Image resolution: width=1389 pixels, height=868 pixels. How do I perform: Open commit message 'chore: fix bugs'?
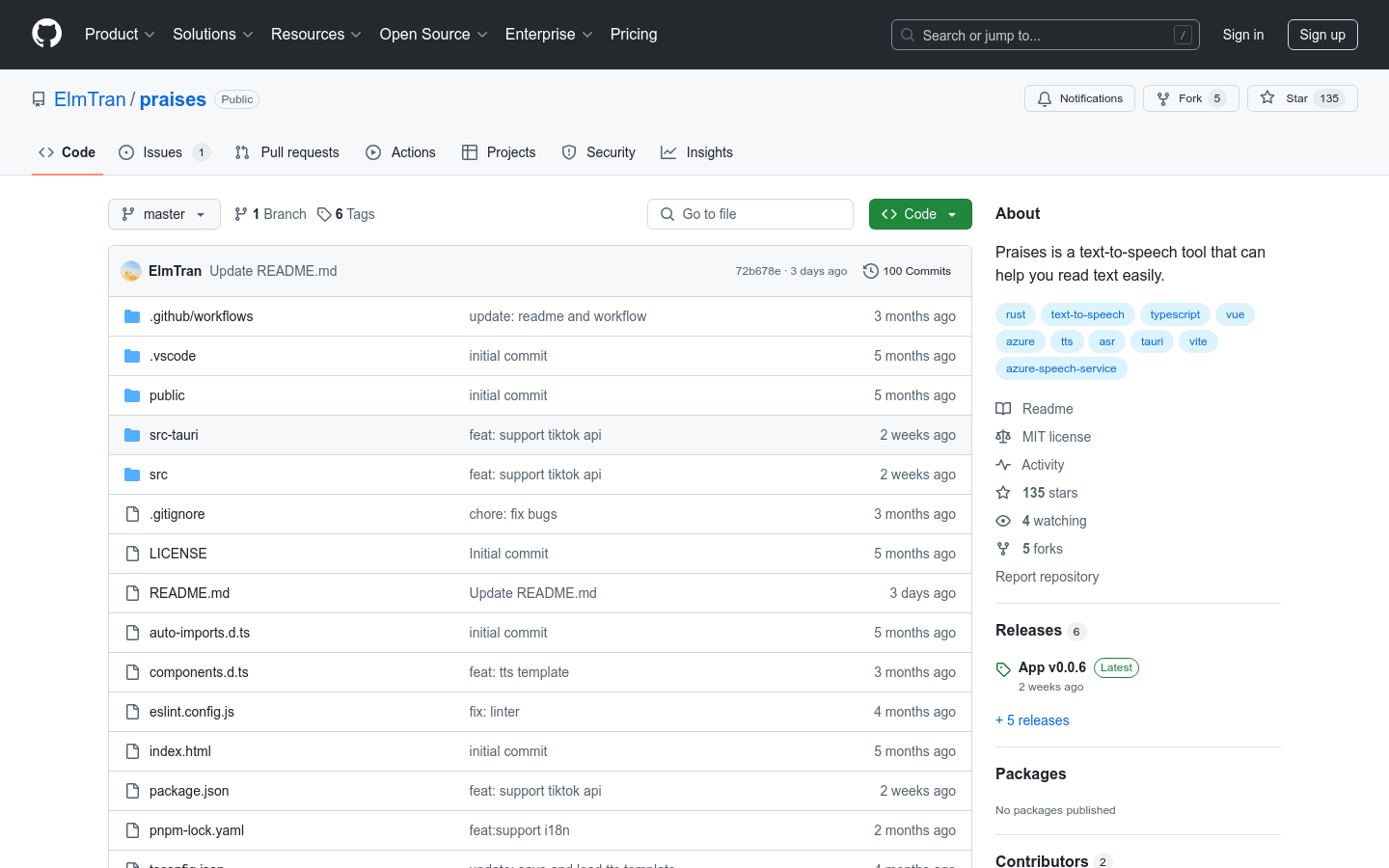(513, 514)
